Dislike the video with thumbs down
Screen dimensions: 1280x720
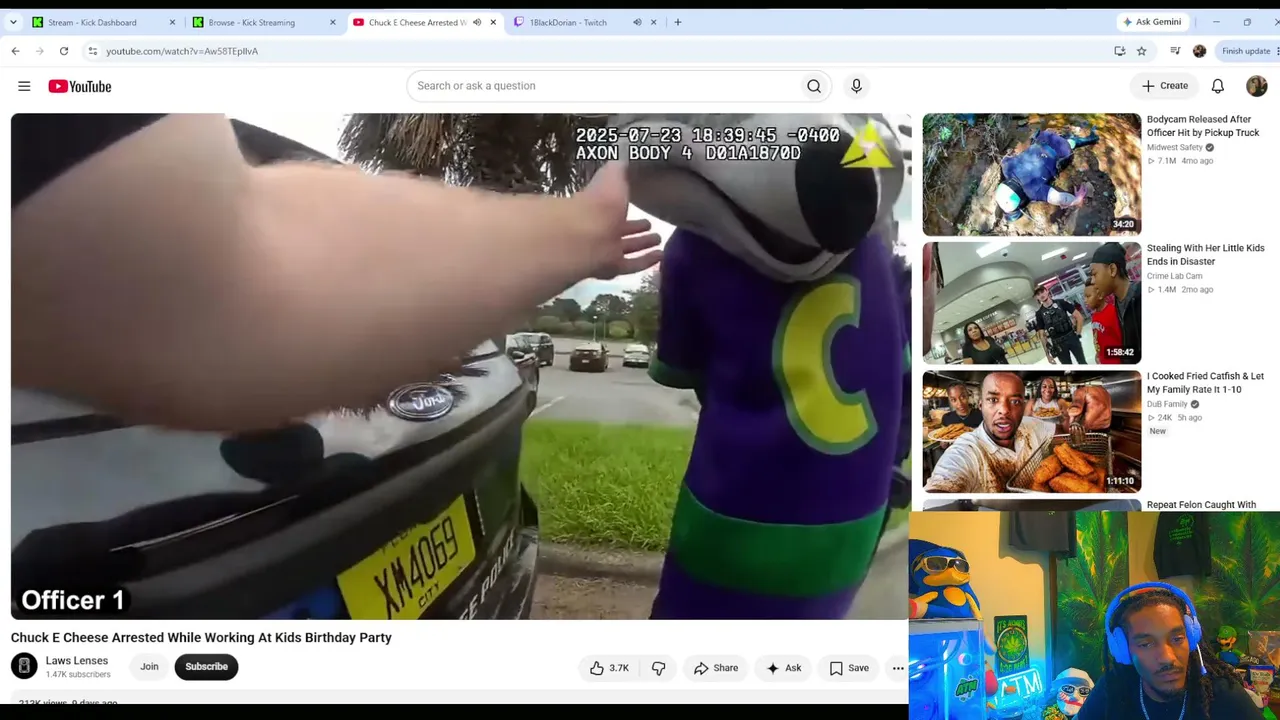tap(658, 668)
